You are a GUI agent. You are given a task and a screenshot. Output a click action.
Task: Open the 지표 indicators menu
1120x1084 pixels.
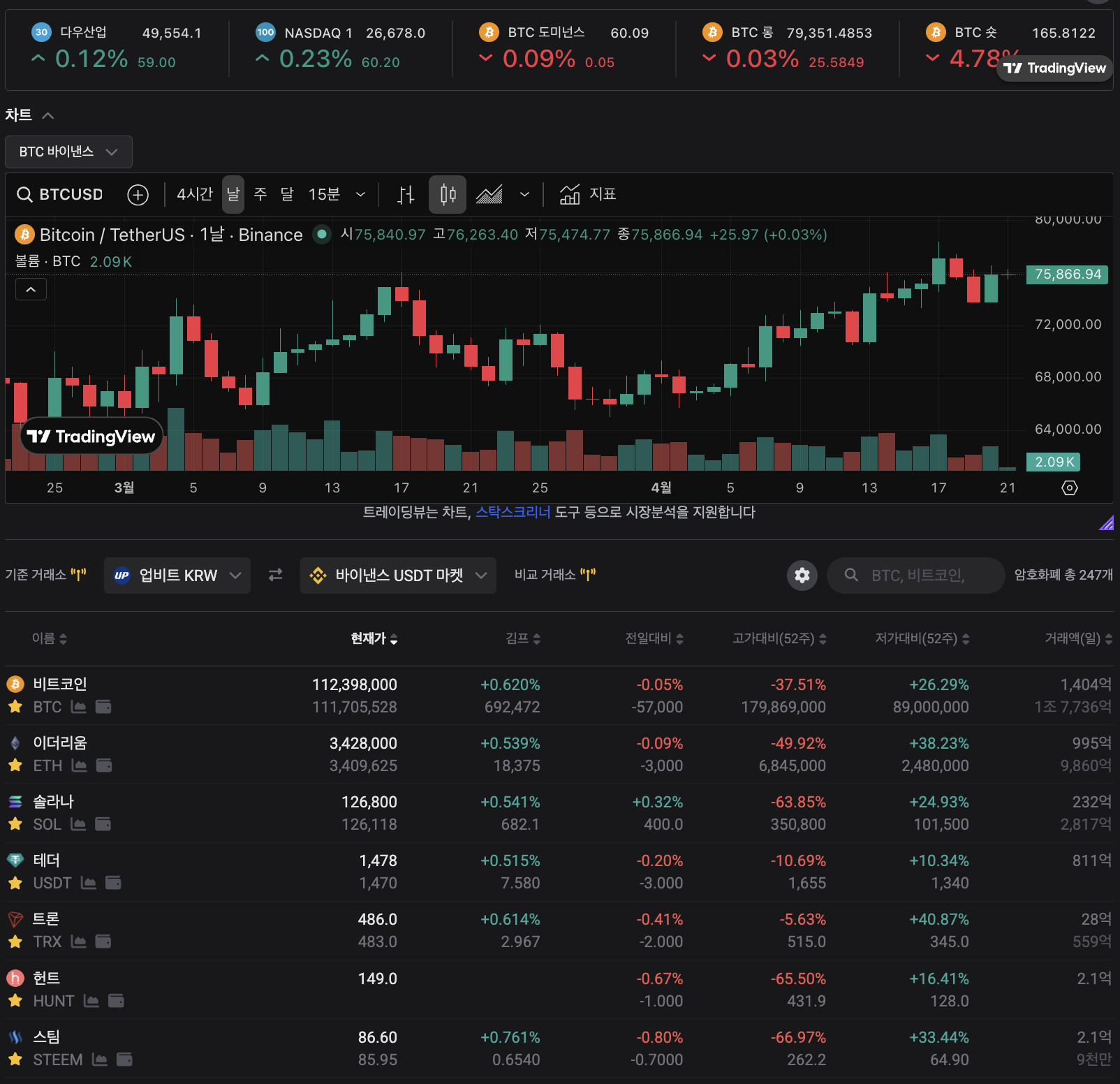[x=588, y=194]
